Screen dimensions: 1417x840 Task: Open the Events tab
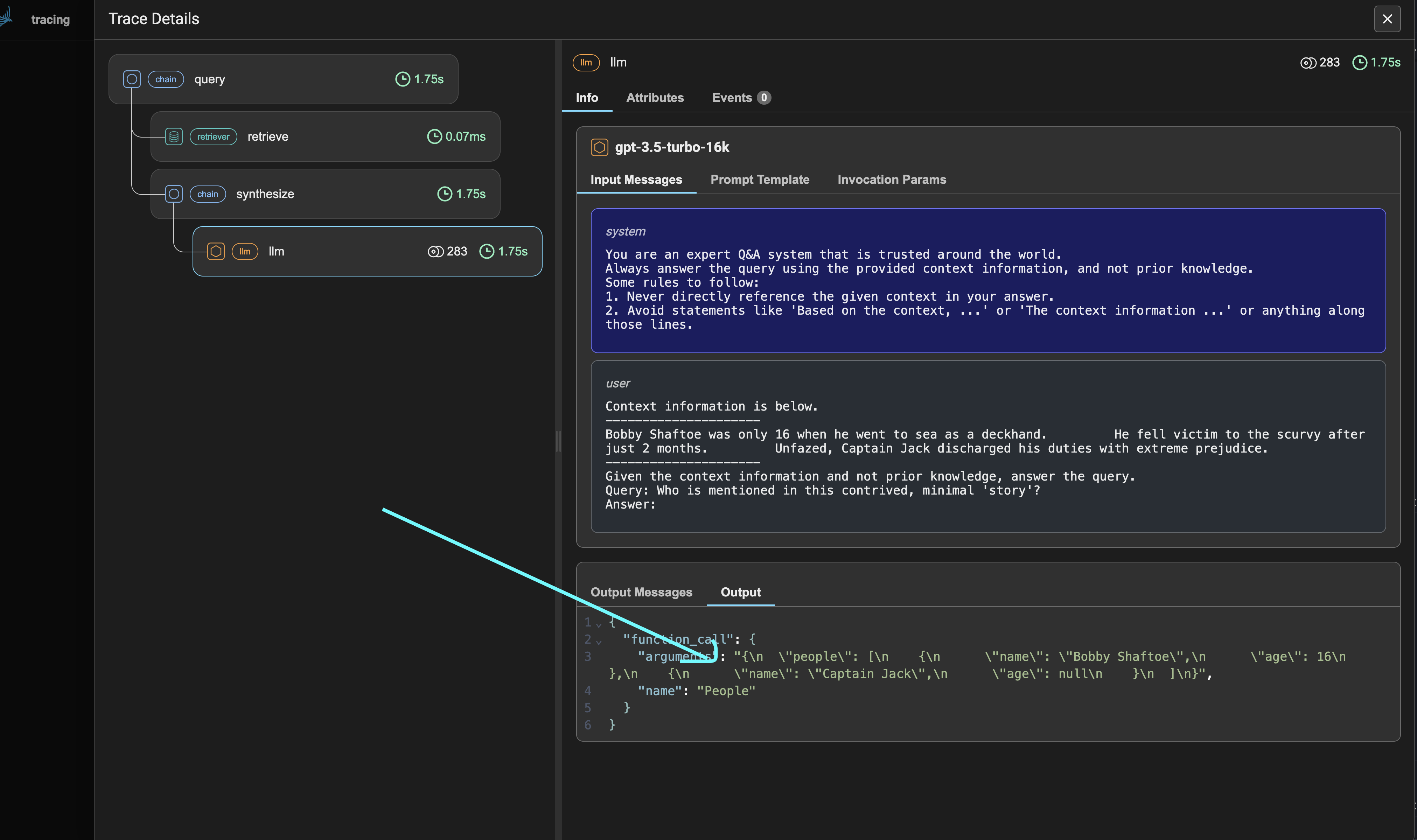coord(732,97)
